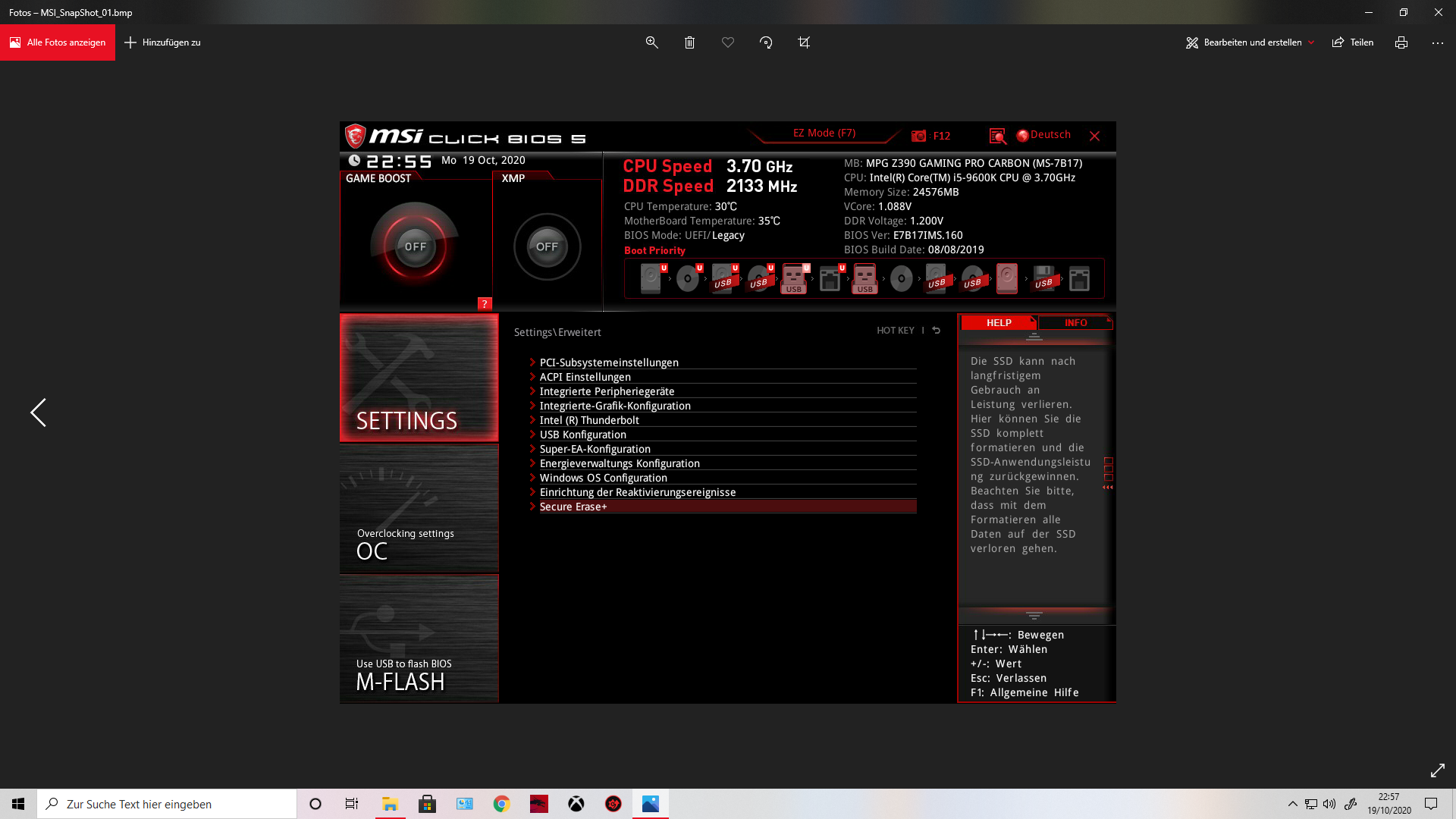Mark photo as favorite with heart icon
Screen dimensions: 1456x819
pos(728,42)
